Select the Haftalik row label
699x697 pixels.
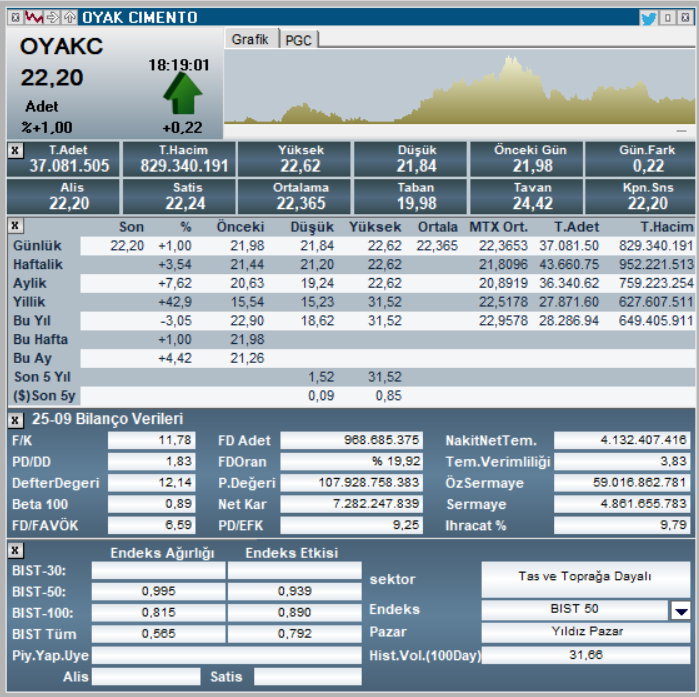pyautogui.click(x=38, y=265)
